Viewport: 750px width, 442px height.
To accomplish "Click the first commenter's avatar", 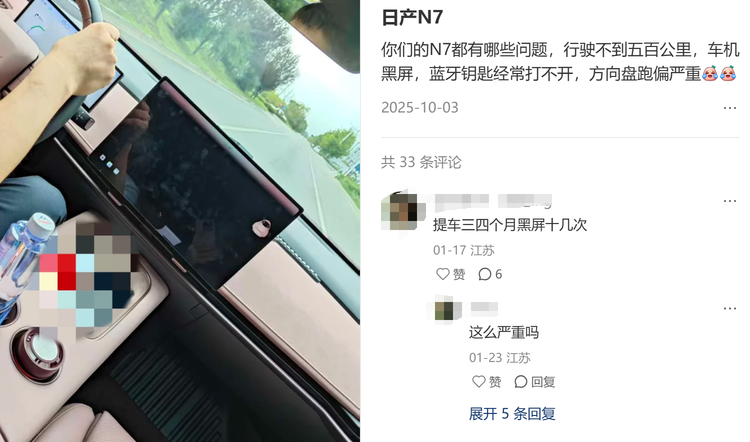I will 403,210.
